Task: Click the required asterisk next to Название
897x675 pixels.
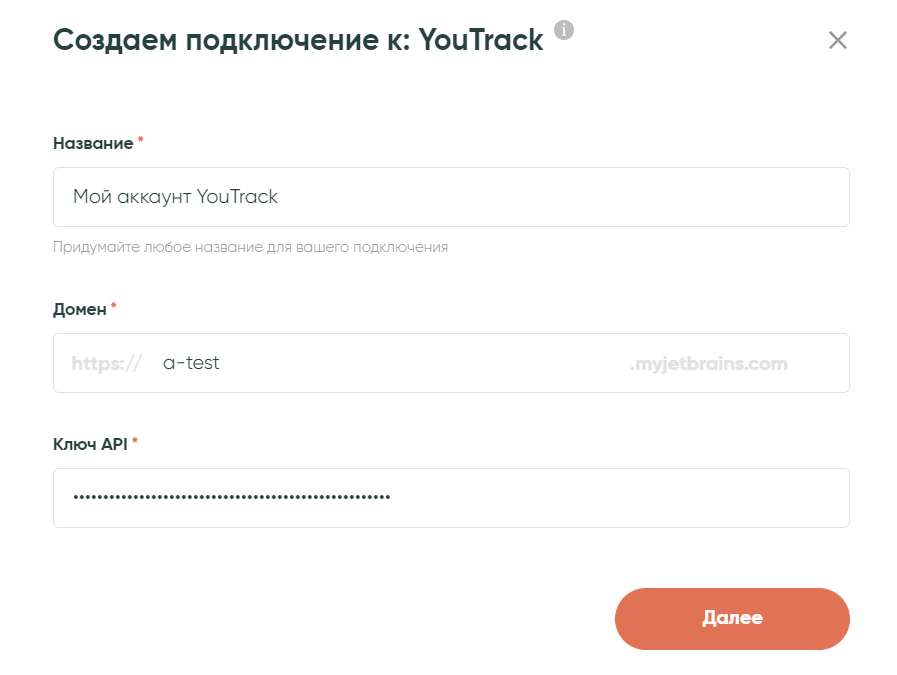Action: [x=140, y=142]
